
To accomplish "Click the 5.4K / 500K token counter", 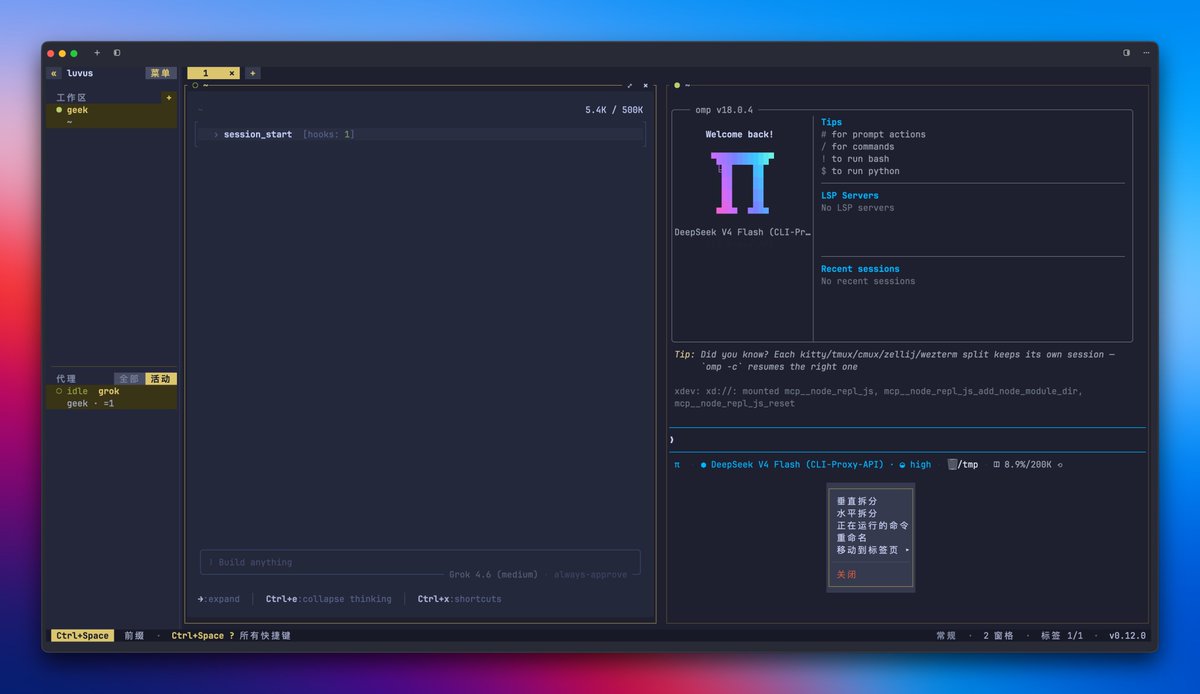I will coord(614,110).
